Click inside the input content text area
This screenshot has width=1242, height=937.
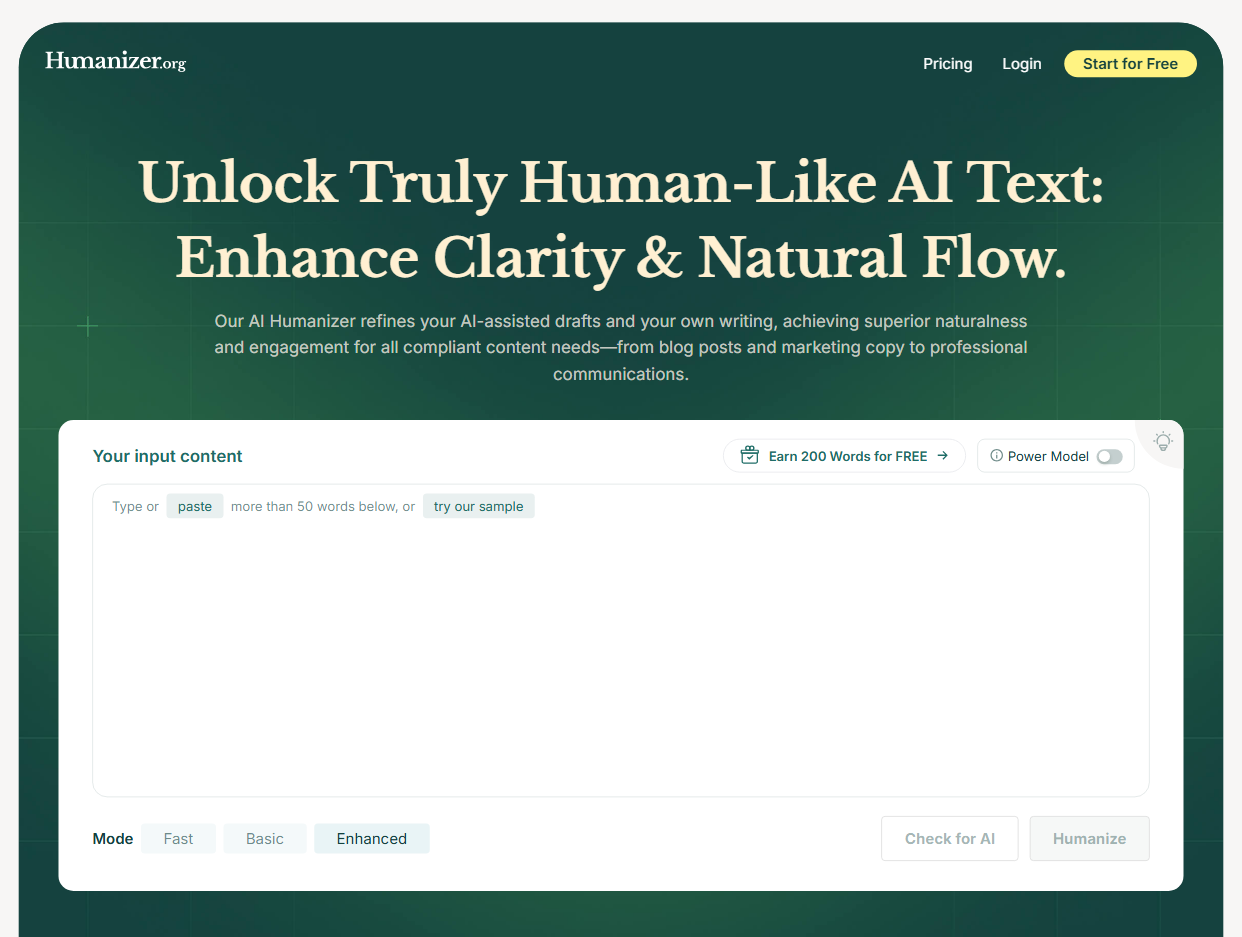(x=620, y=640)
